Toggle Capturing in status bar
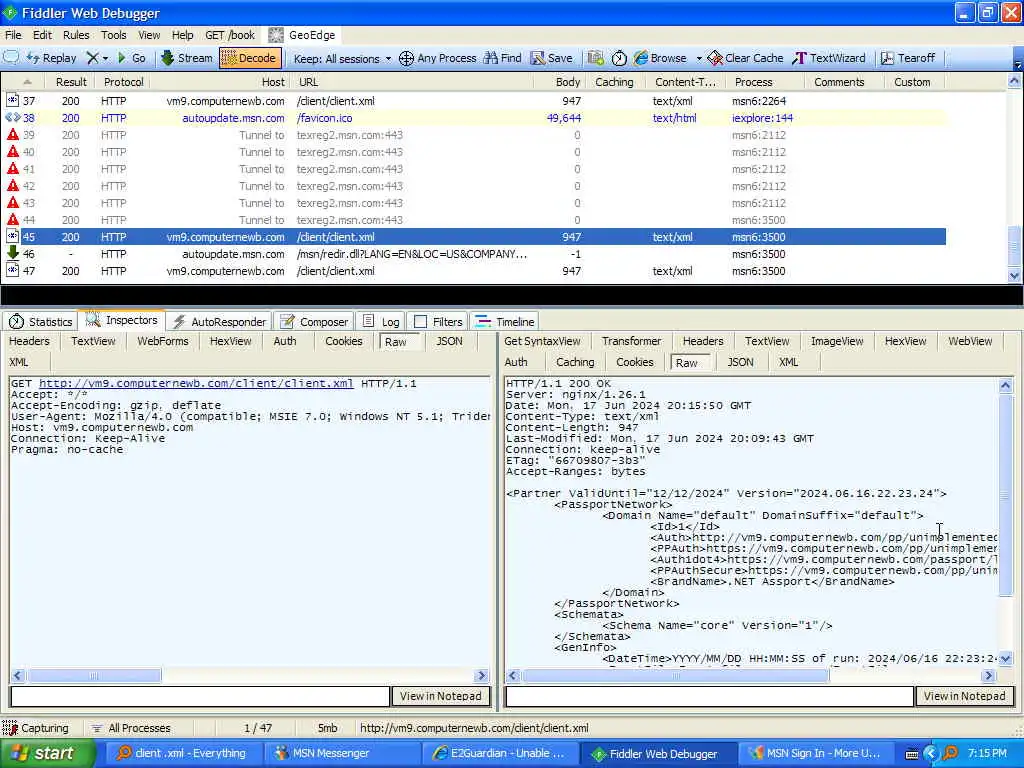This screenshot has width=1024, height=768. 35,728
